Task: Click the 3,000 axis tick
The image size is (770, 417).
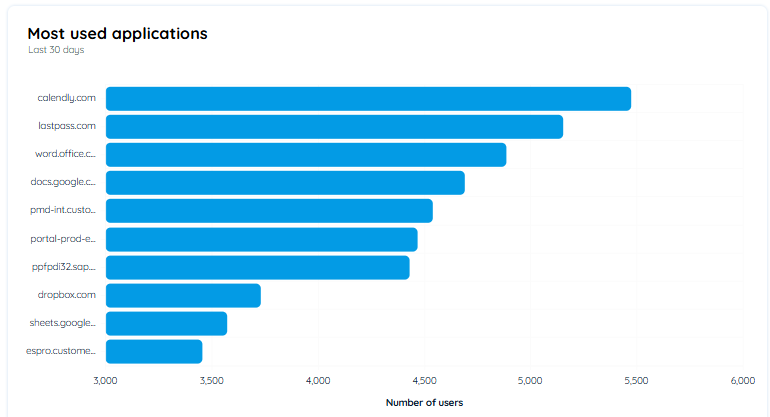Action: click(x=106, y=381)
